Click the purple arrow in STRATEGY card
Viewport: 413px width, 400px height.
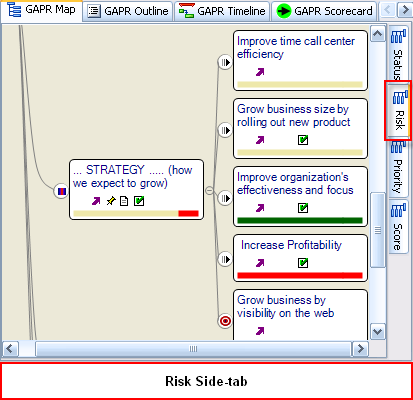pyautogui.click(x=96, y=201)
